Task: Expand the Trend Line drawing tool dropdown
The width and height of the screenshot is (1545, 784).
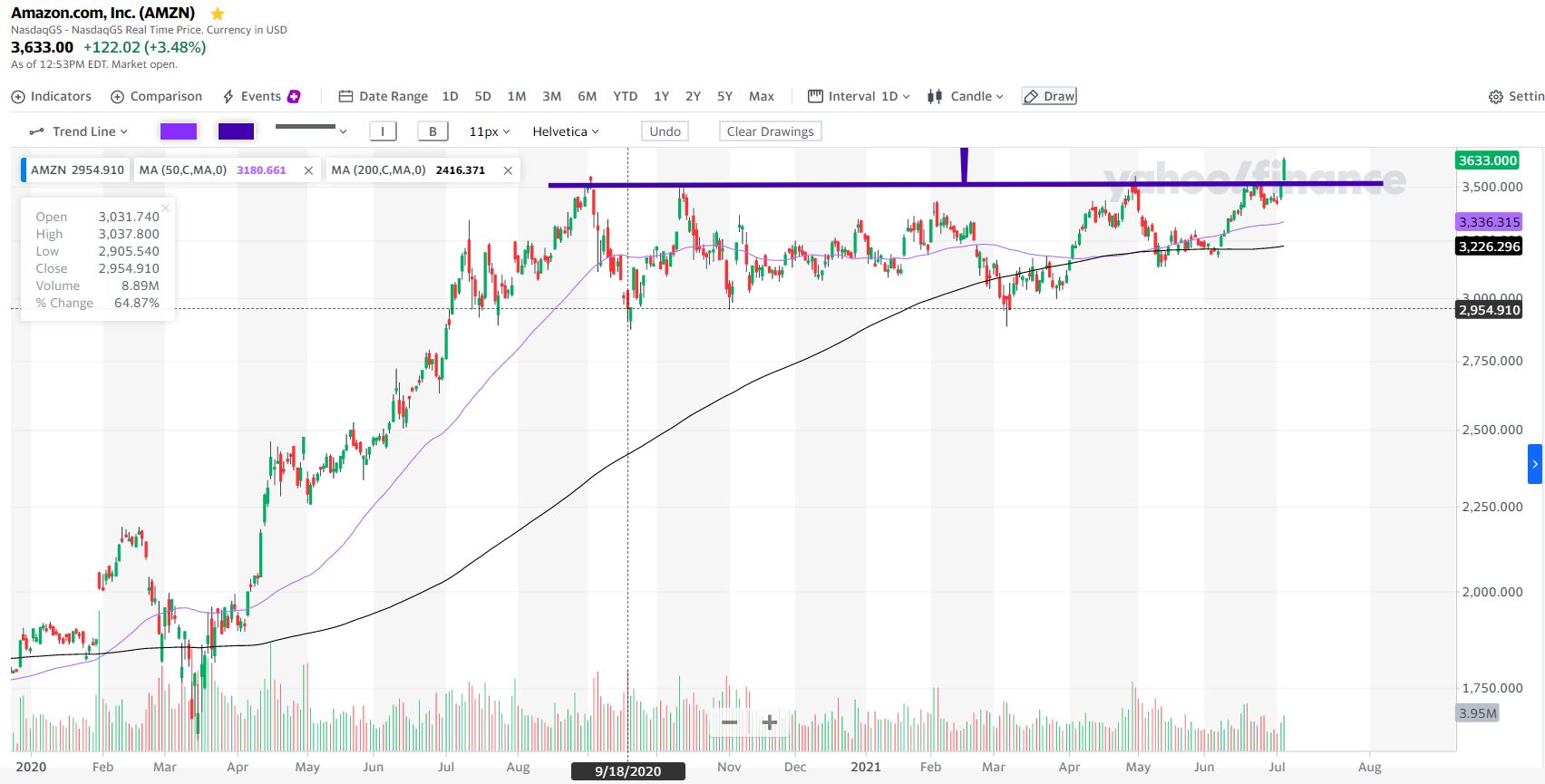Action: [79, 131]
